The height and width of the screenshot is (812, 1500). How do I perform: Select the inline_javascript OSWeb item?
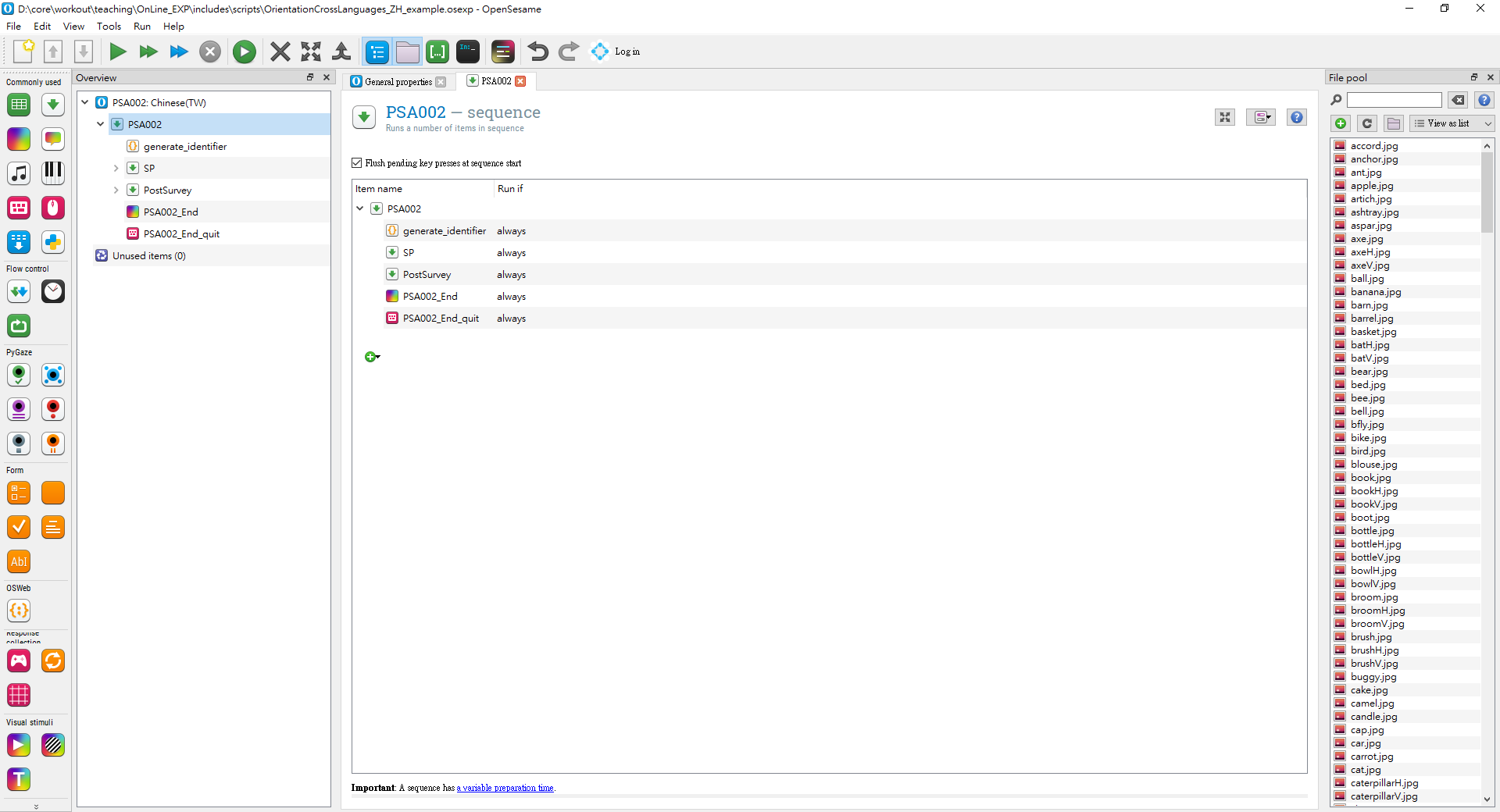point(19,611)
